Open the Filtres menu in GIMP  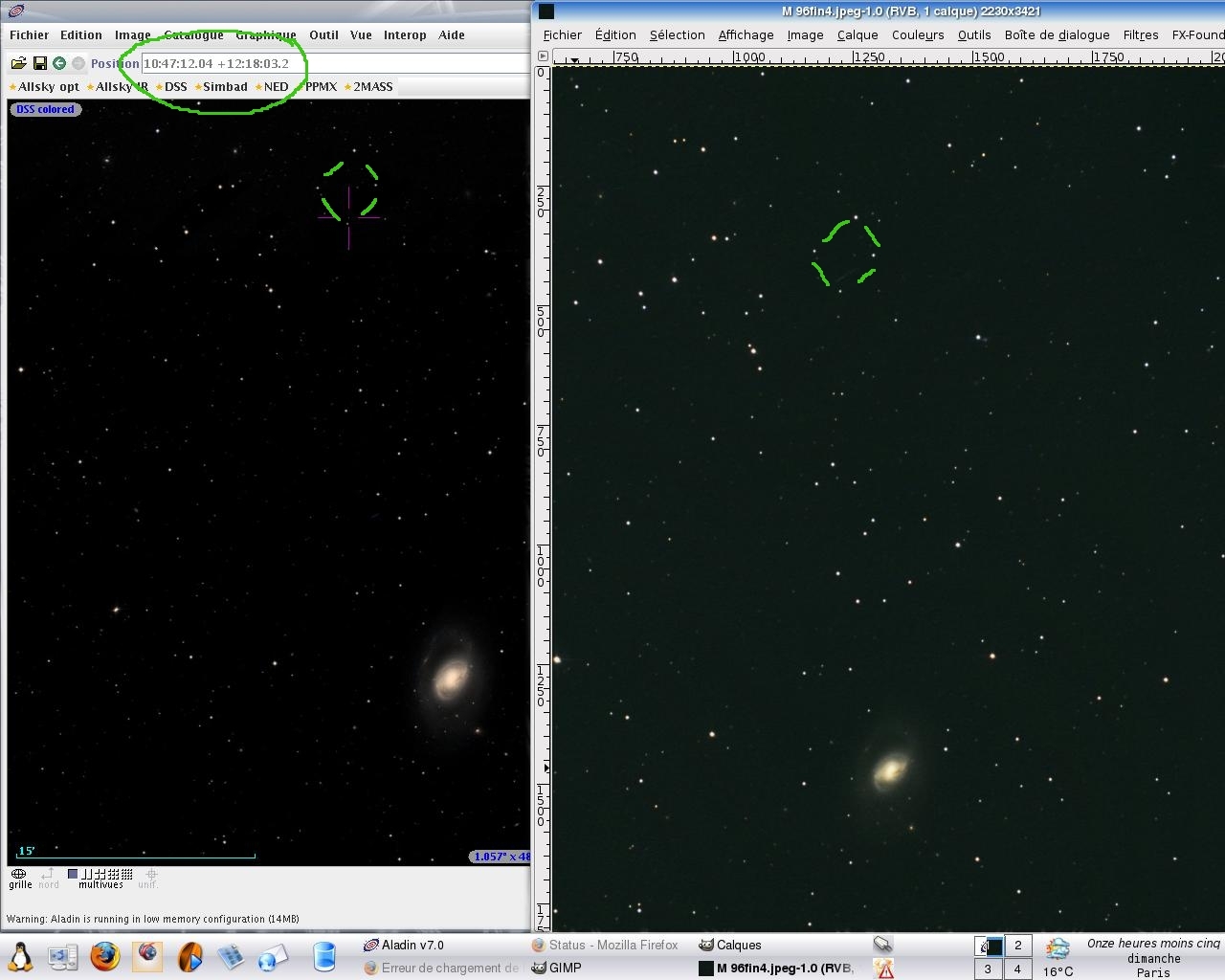pyautogui.click(x=1141, y=35)
